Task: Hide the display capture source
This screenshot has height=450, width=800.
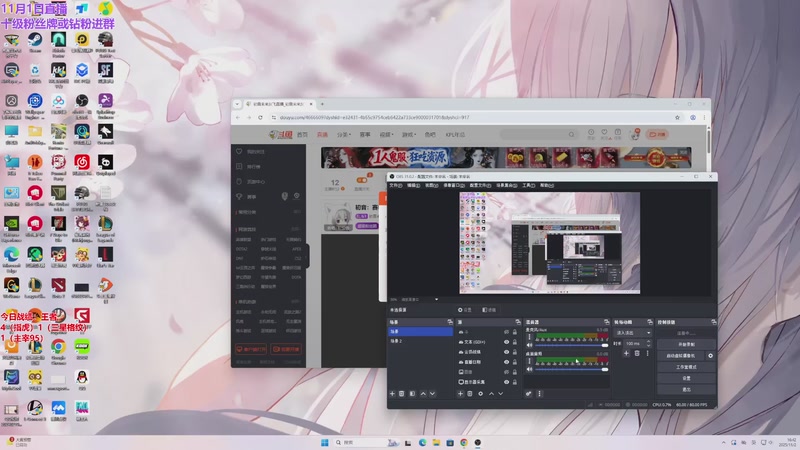Action: click(506, 382)
